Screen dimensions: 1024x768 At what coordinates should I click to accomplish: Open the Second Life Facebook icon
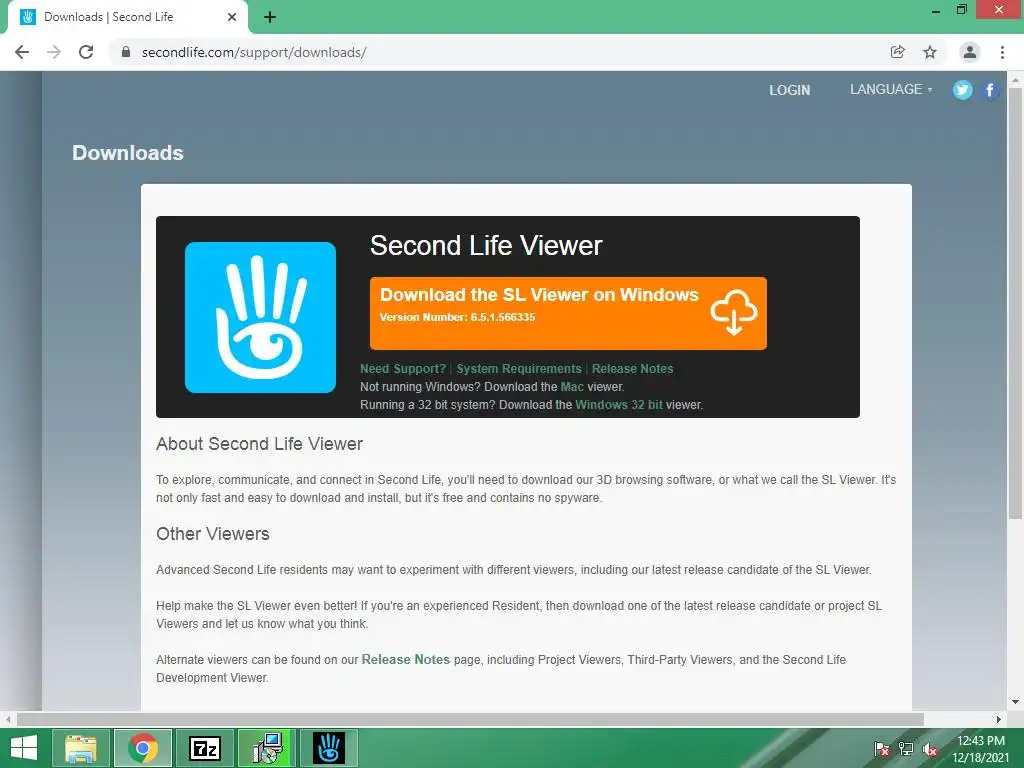point(990,89)
